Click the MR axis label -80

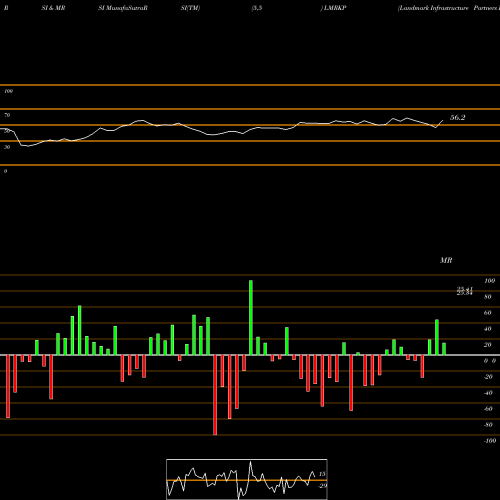coord(488,425)
